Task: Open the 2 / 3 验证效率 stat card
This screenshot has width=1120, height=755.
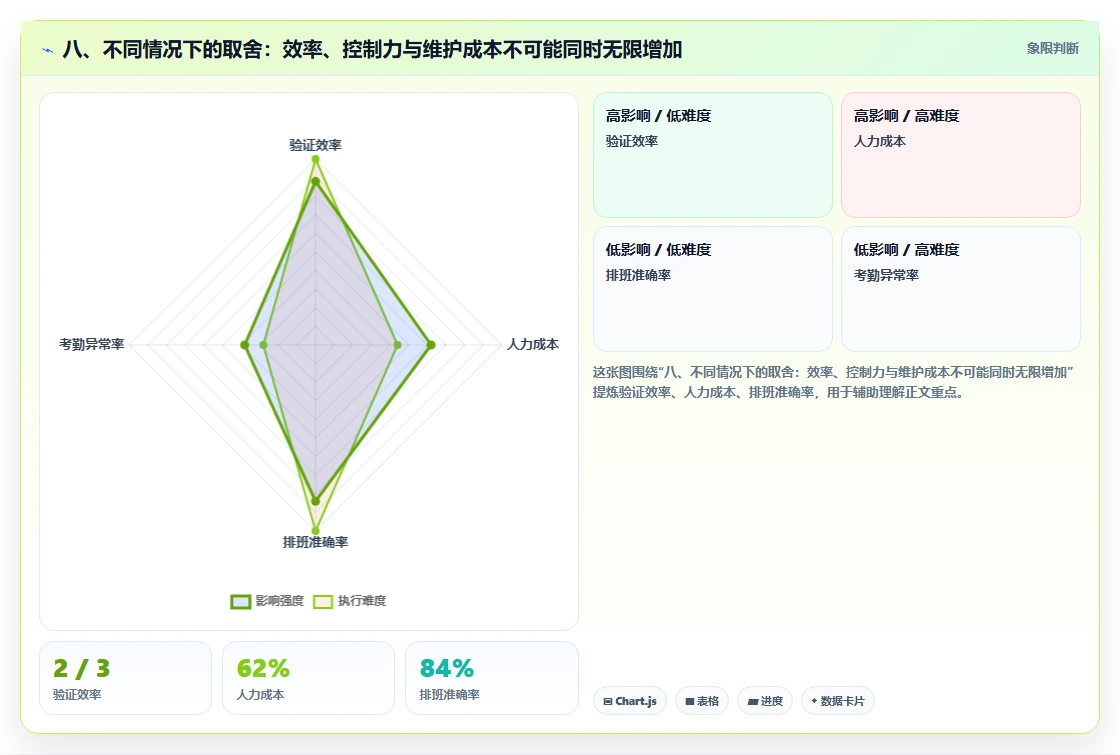Action: pos(125,678)
